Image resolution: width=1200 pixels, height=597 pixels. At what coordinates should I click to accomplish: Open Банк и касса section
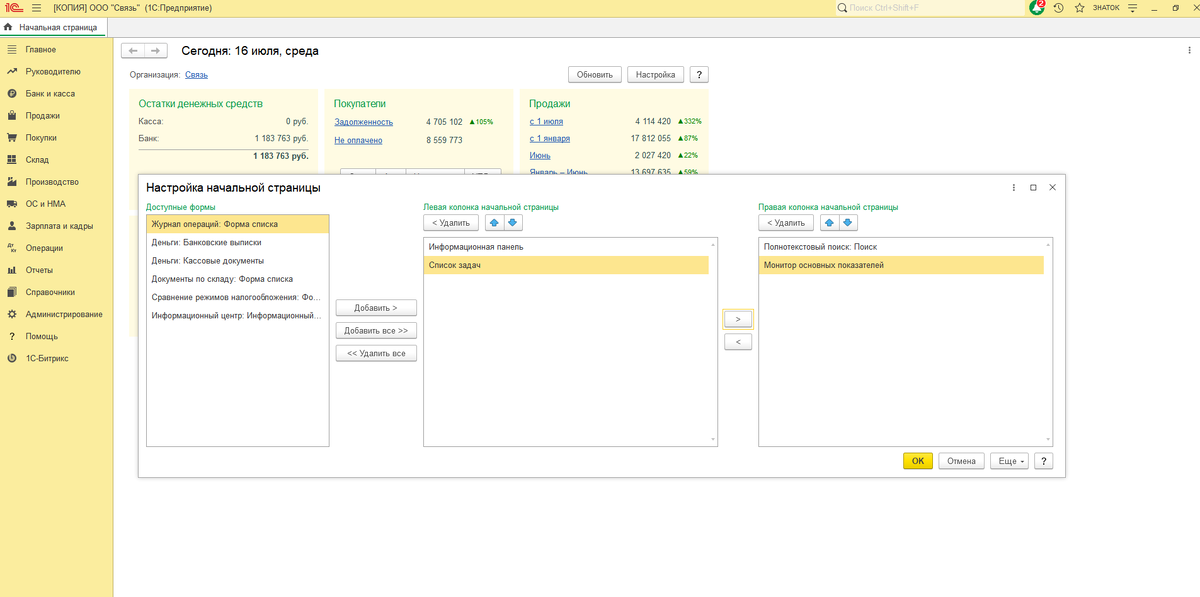(50, 93)
